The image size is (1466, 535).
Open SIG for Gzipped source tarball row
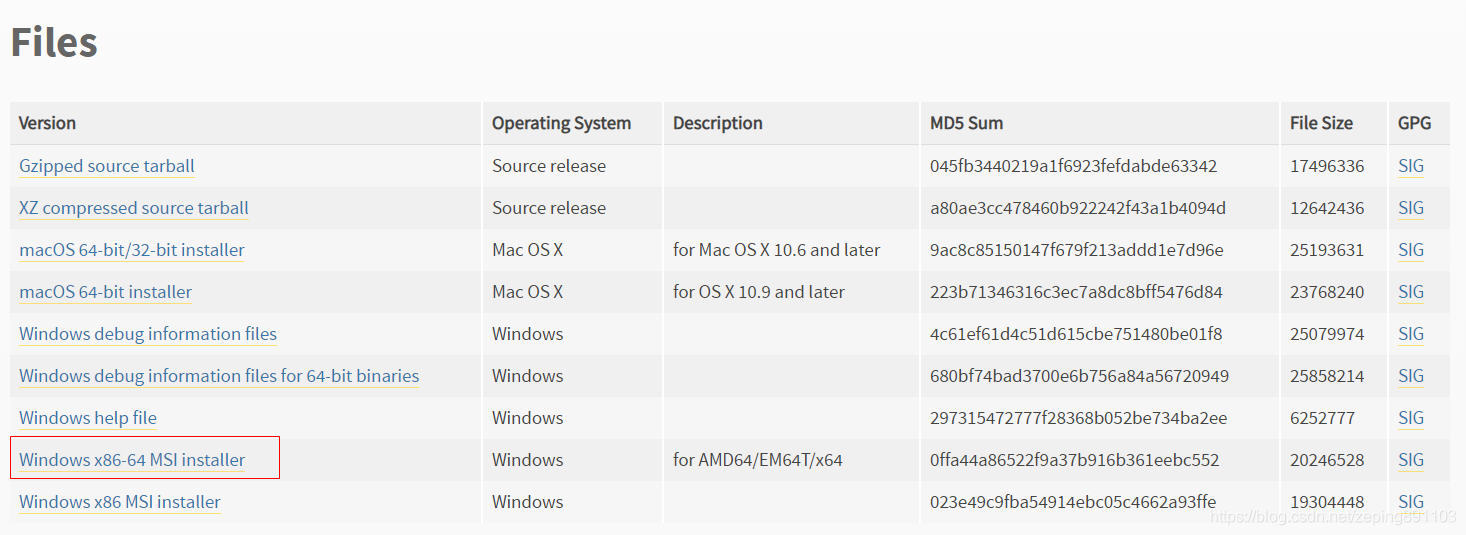1411,166
